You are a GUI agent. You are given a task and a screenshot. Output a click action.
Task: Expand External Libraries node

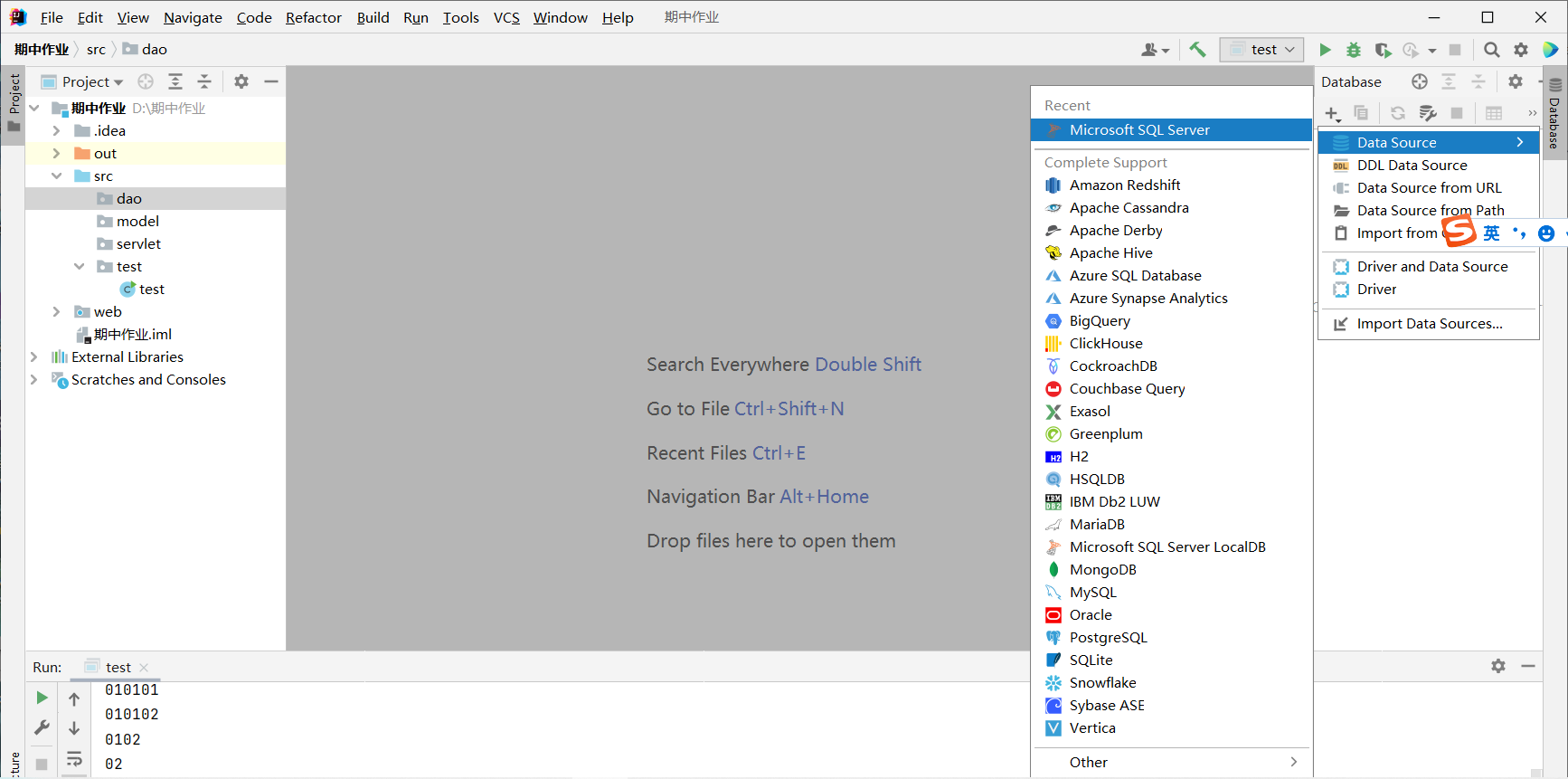coord(33,357)
